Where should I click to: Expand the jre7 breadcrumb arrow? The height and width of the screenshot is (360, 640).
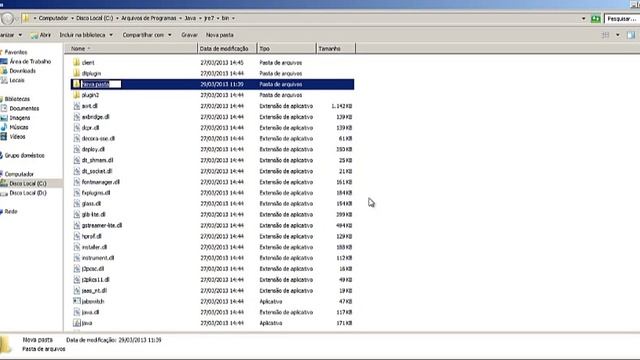coord(218,18)
